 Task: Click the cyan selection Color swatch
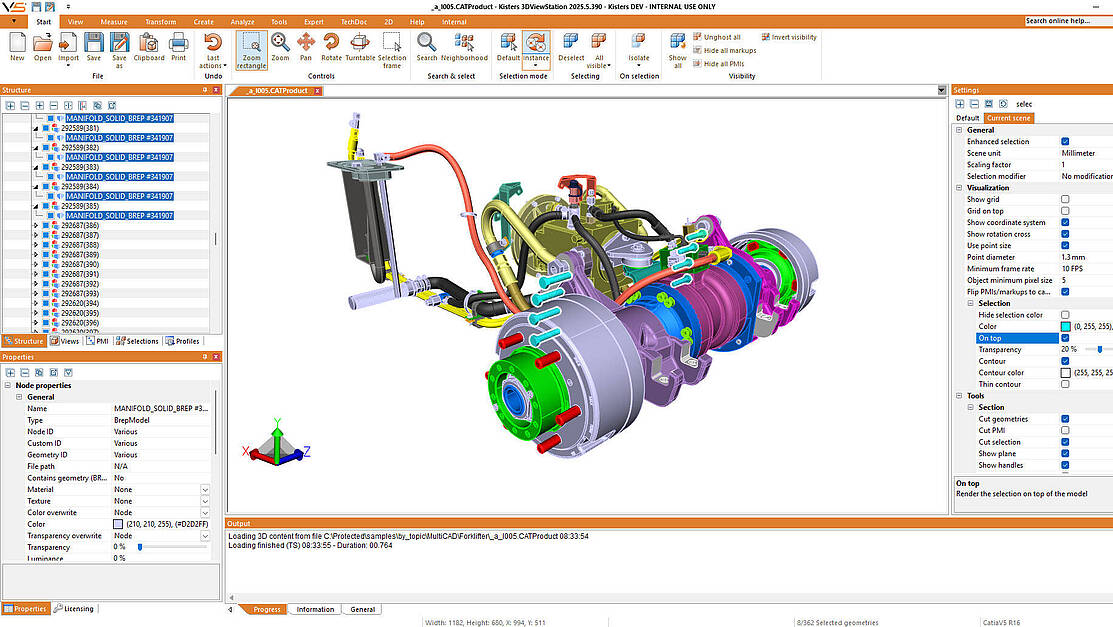(x=1065, y=326)
